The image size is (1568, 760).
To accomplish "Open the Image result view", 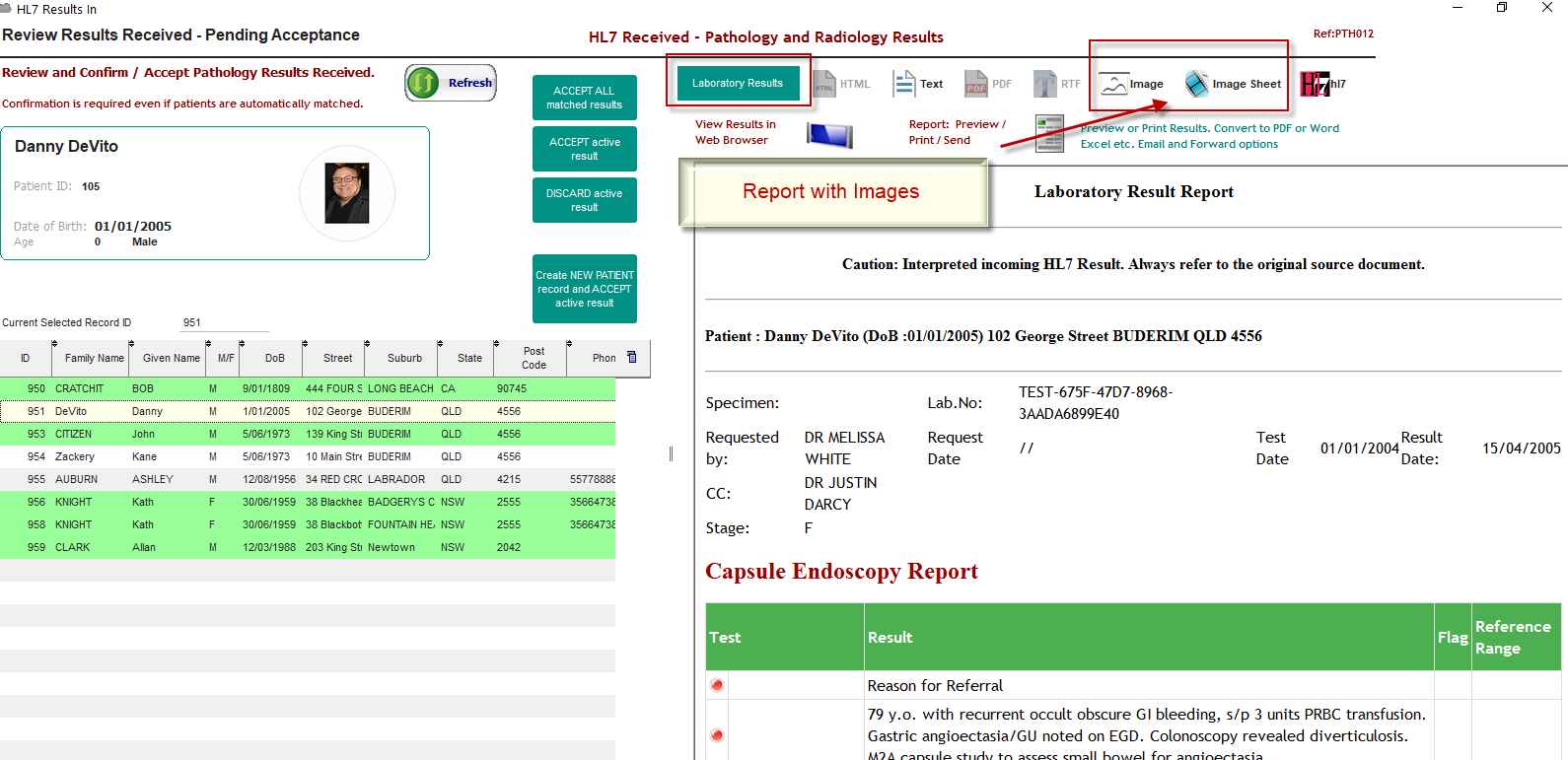I will click(x=1132, y=84).
